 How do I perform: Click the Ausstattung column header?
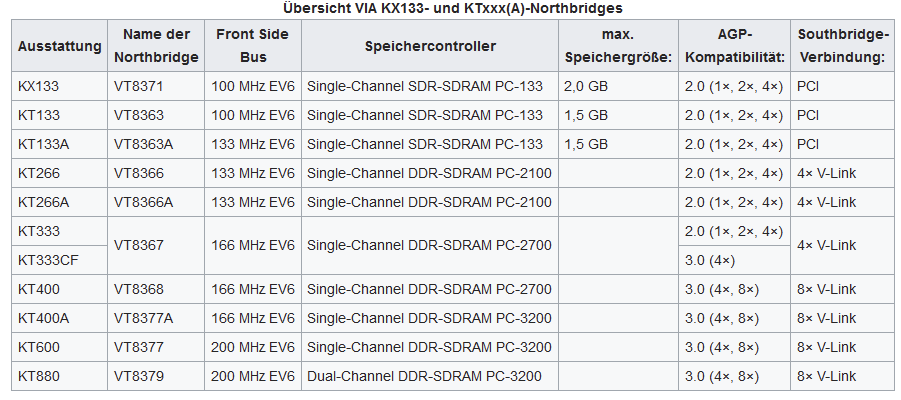(60, 46)
